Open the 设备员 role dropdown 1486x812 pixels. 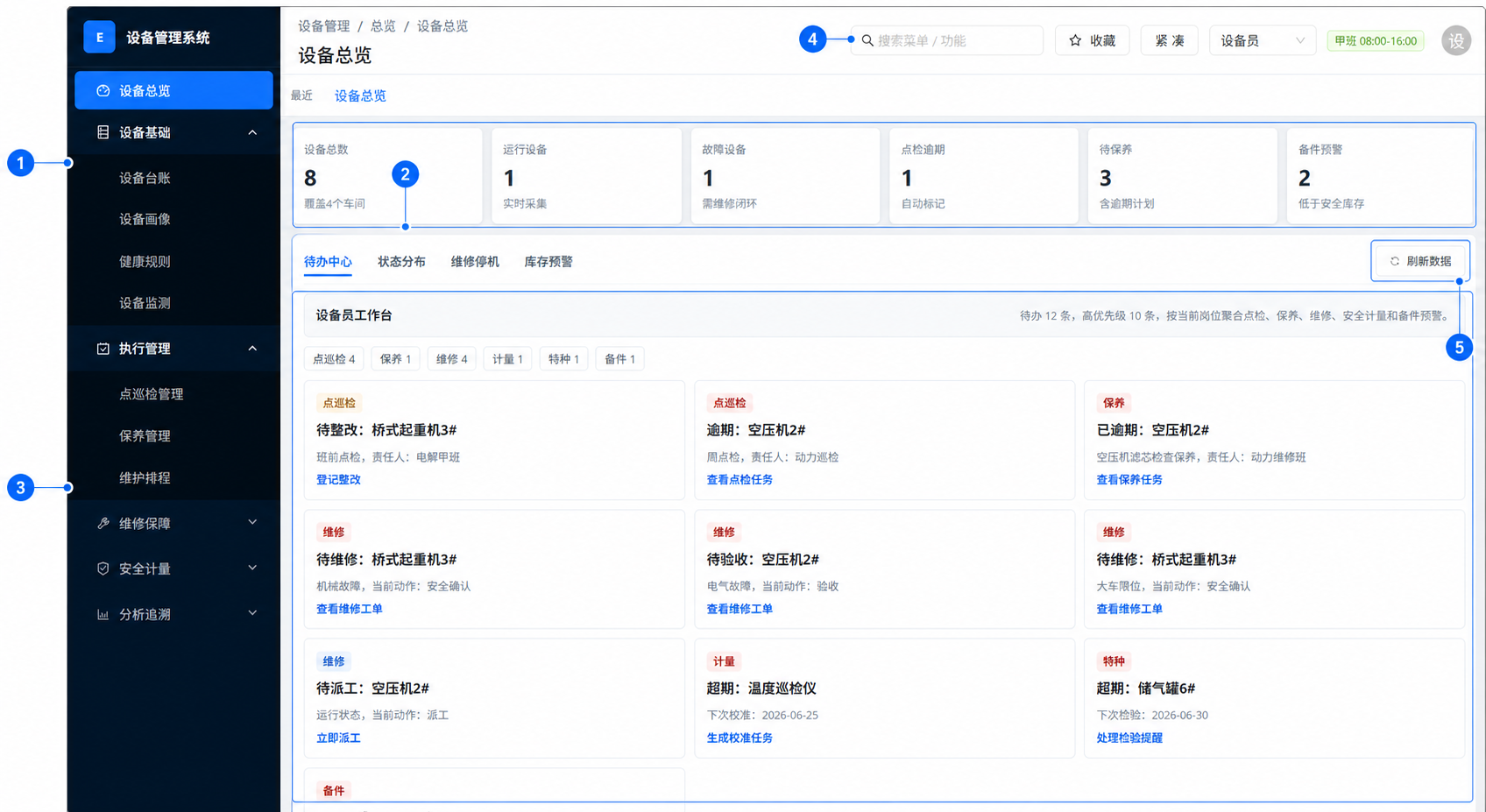point(1262,40)
